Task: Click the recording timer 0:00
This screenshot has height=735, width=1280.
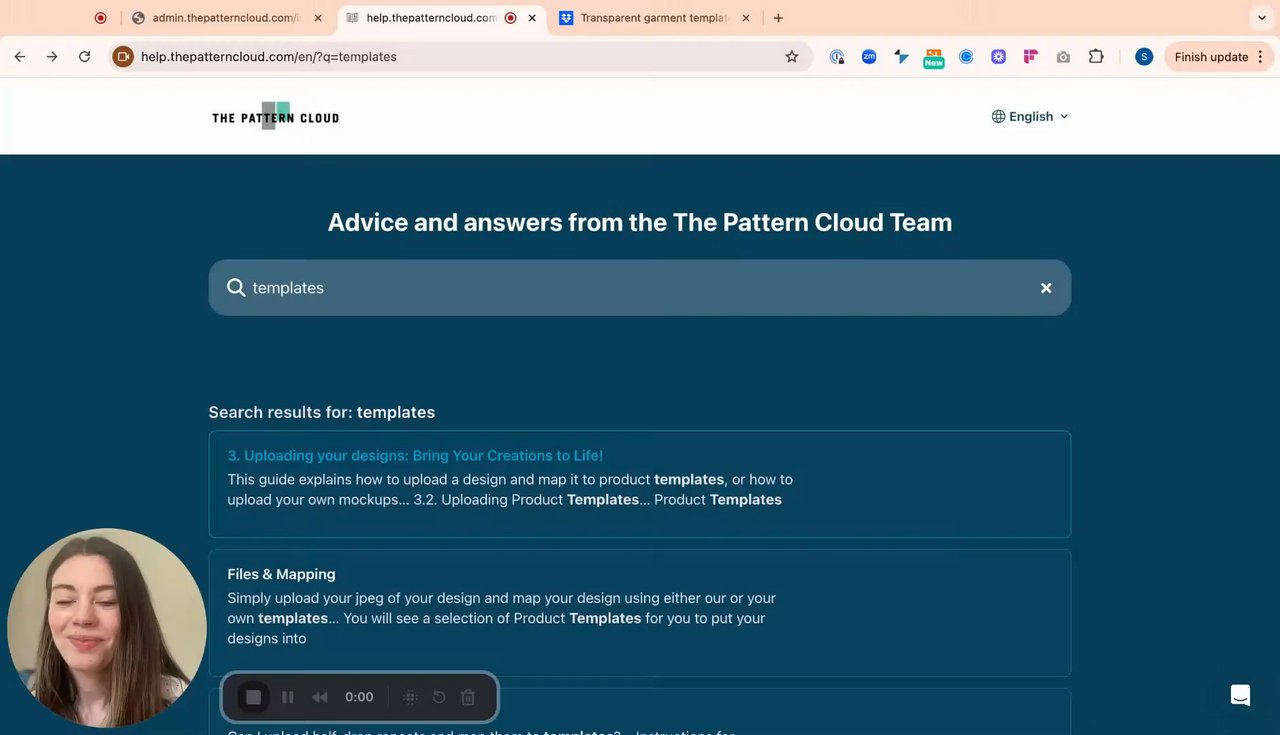Action: pos(359,698)
